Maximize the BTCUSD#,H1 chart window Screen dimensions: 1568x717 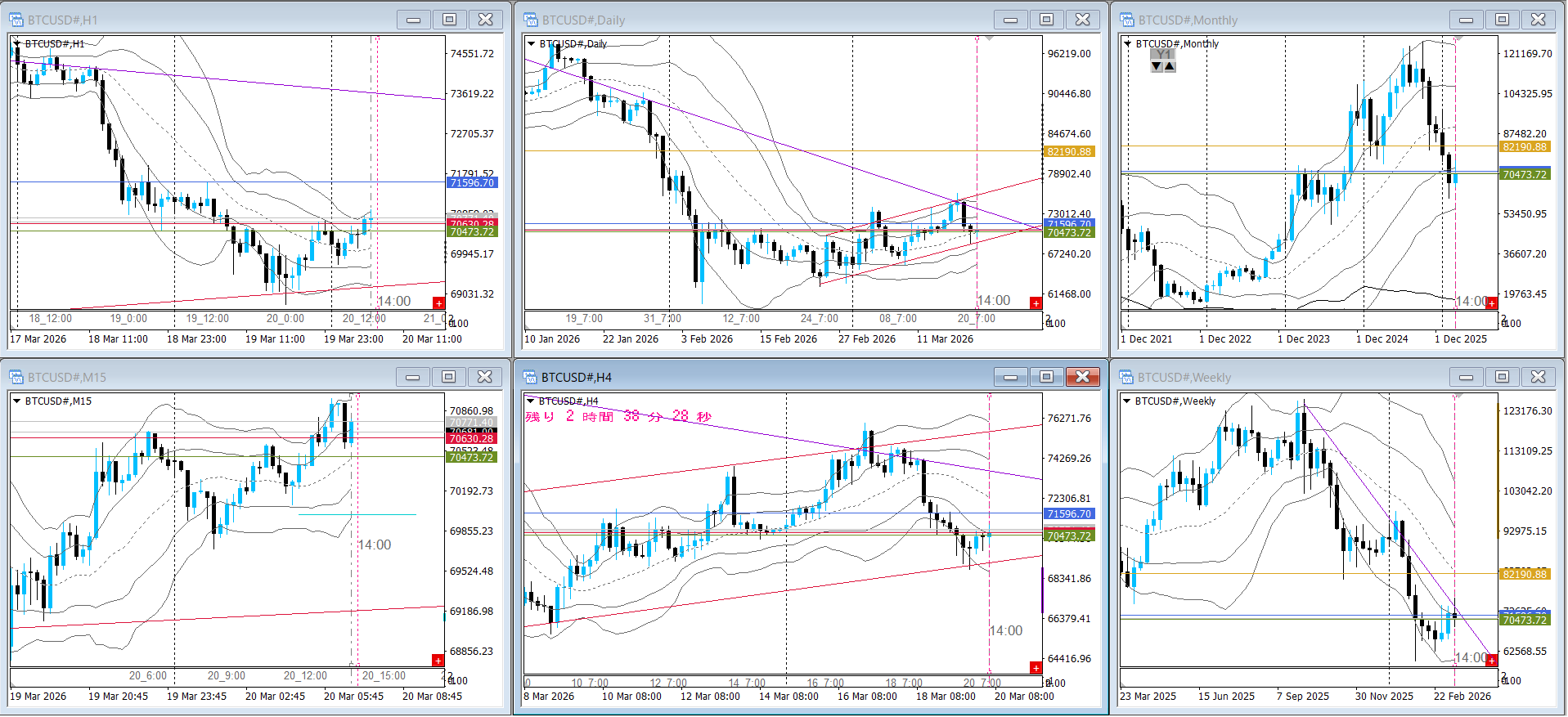[449, 20]
